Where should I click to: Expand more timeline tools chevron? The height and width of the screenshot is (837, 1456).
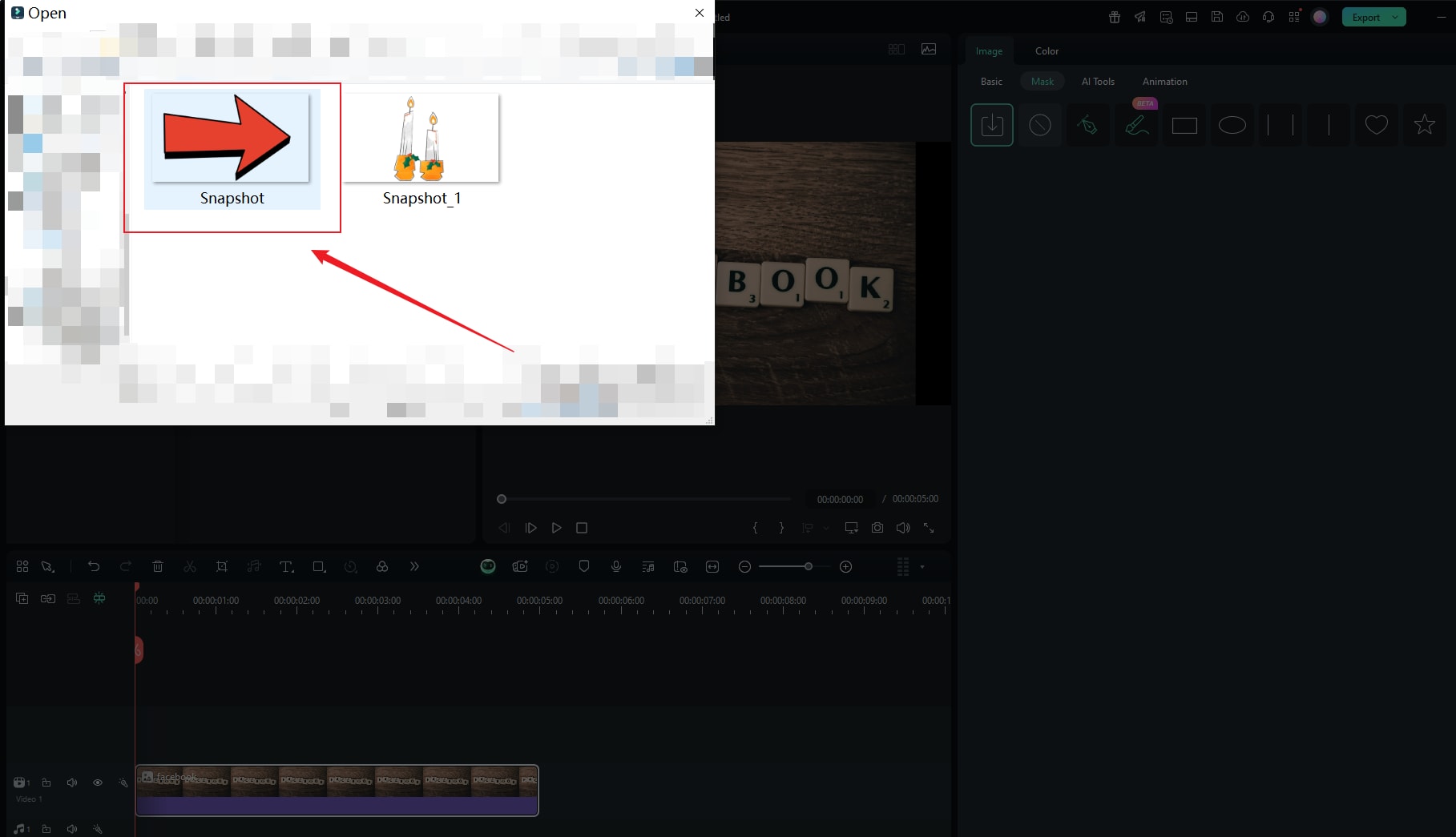coord(414,566)
